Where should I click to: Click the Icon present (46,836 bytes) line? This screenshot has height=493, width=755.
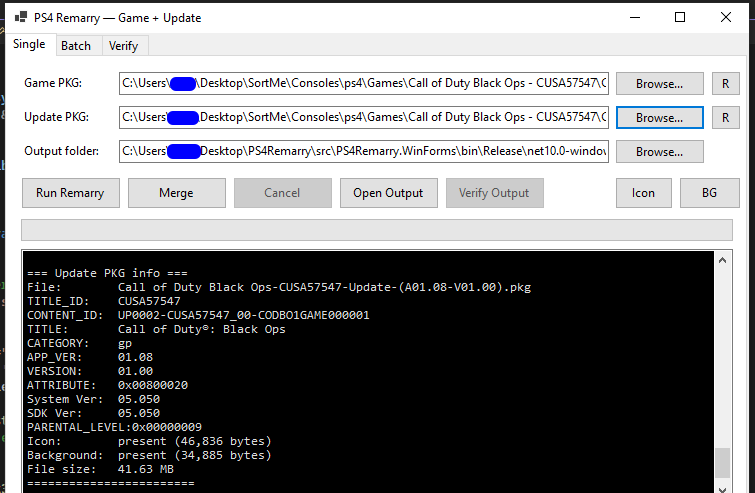[149, 441]
